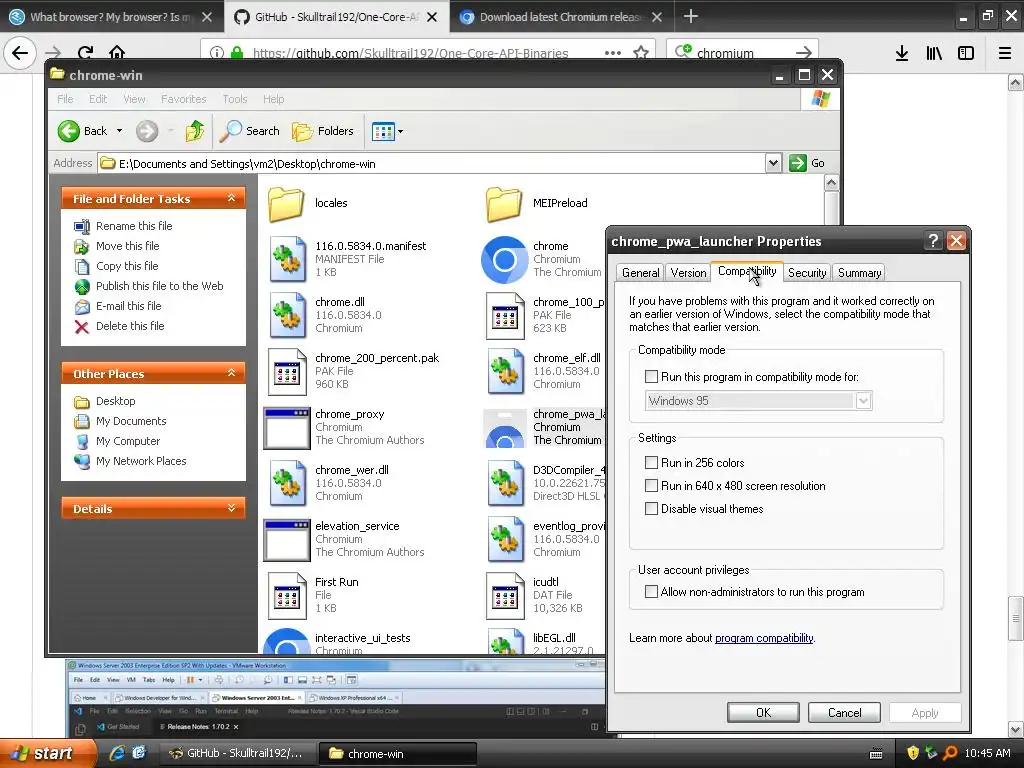
Task: Select the chrome_proxy application icon
Action: tap(287, 428)
